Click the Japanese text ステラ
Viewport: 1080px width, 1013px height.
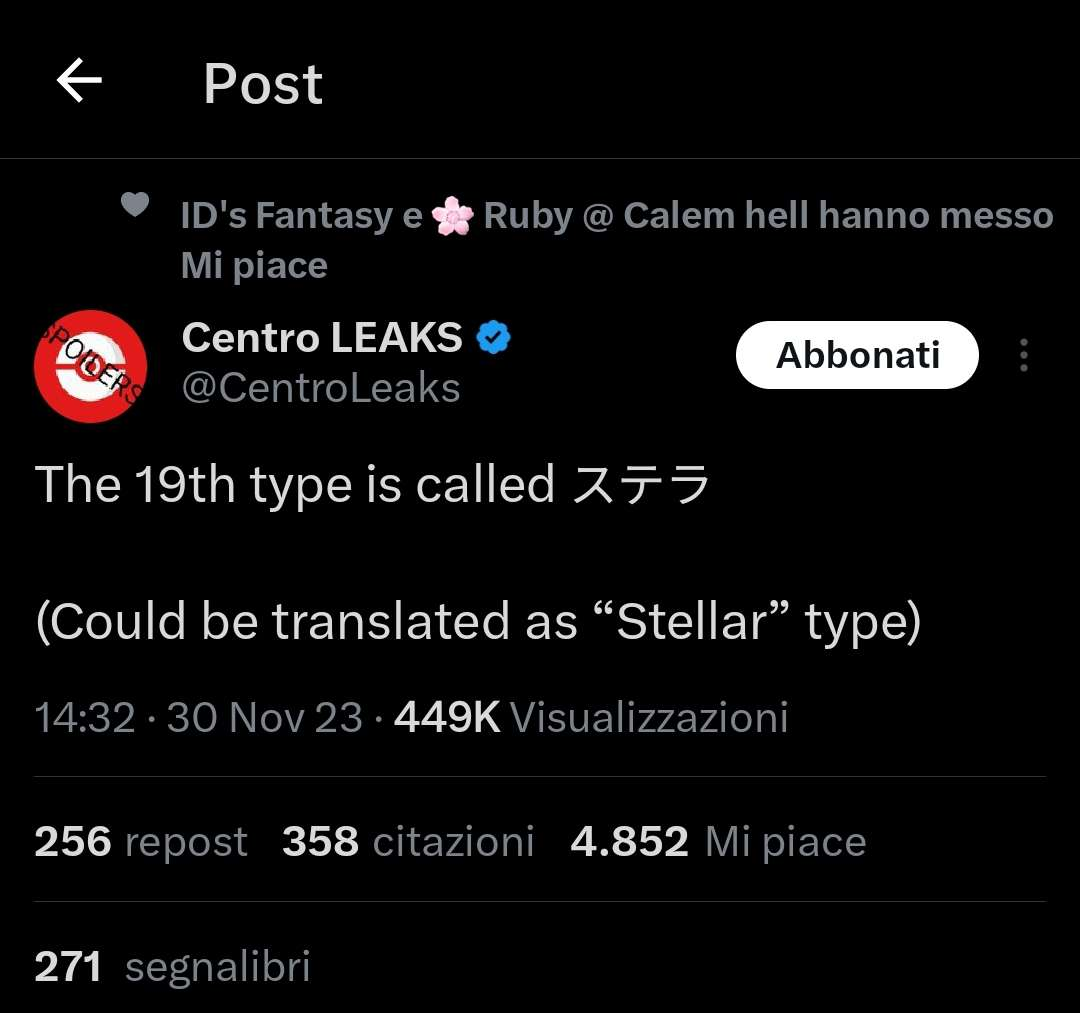640,486
